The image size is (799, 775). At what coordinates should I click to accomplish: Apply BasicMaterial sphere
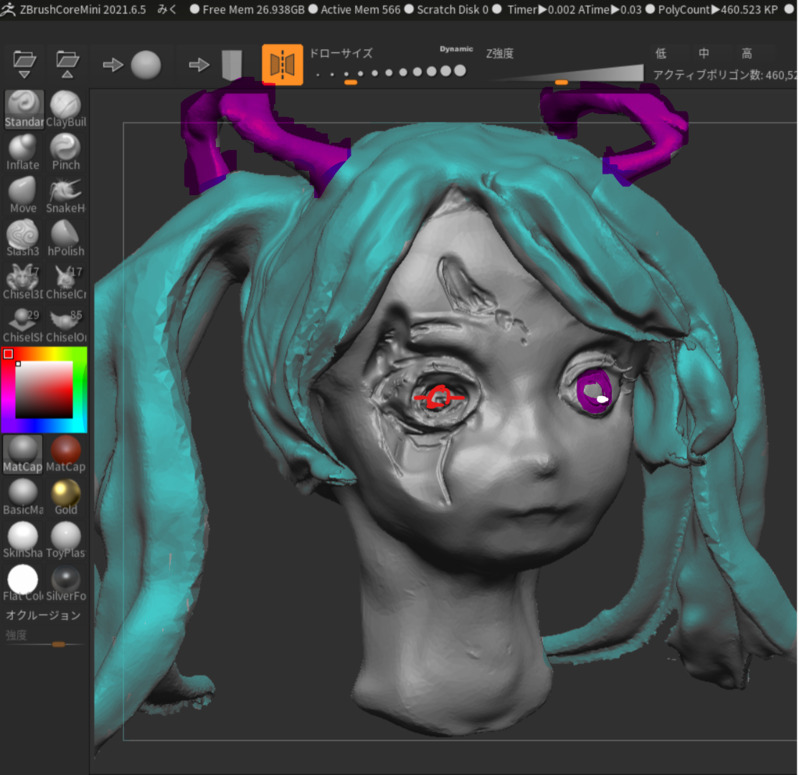22,497
